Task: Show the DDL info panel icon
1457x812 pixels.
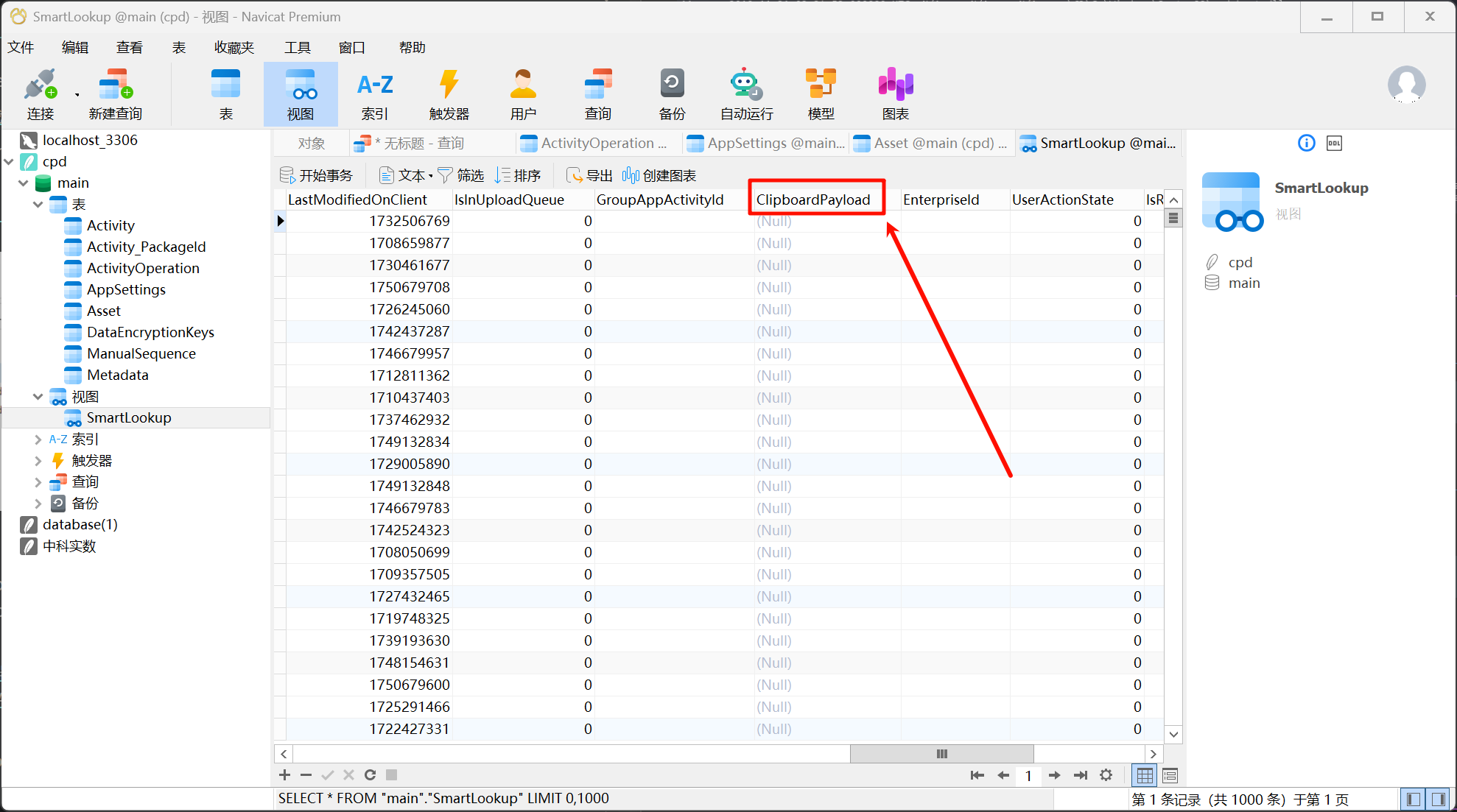Action: (1334, 144)
